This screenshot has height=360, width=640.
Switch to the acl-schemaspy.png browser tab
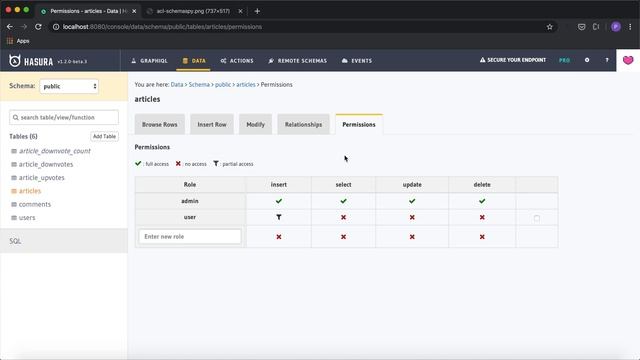coord(193,11)
